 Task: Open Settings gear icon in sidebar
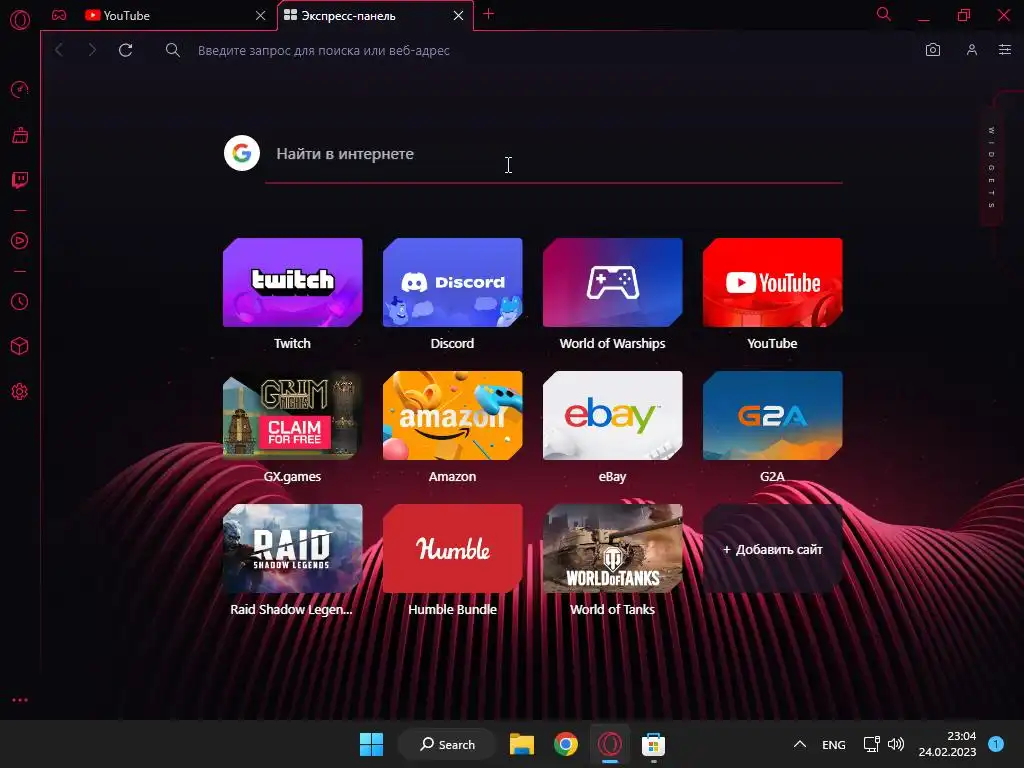(20, 392)
